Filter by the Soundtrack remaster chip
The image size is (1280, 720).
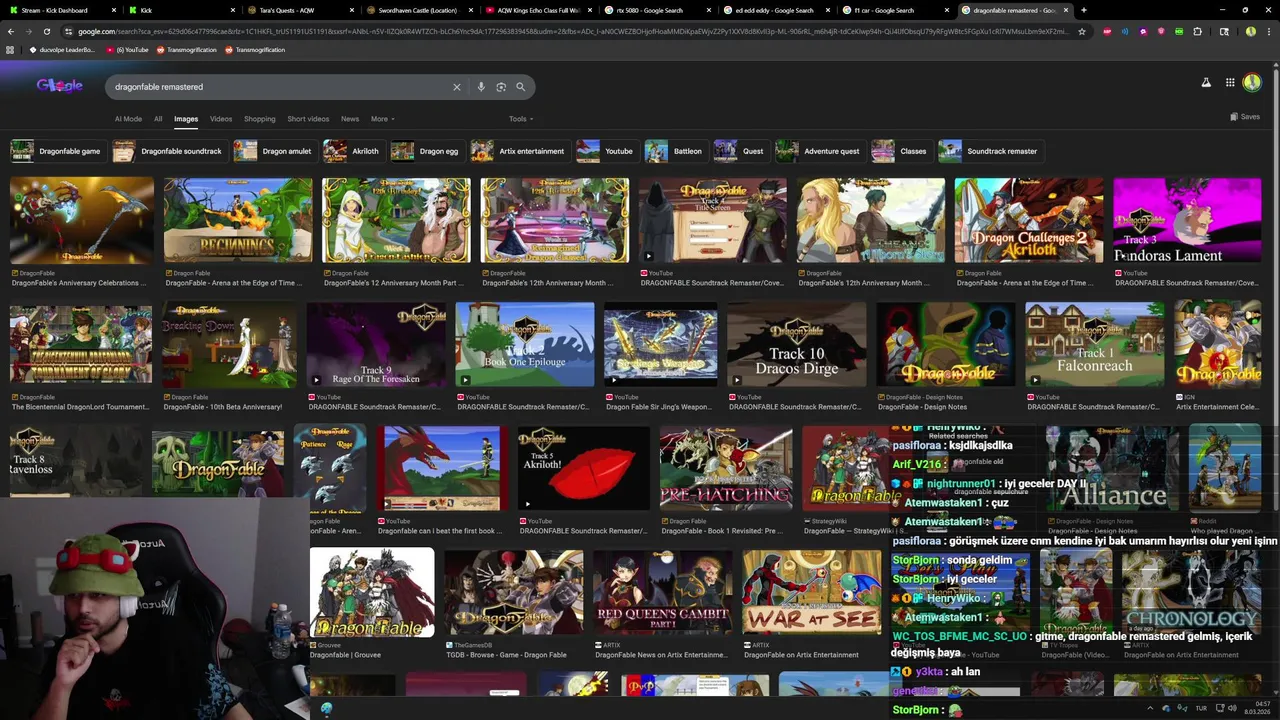point(990,151)
